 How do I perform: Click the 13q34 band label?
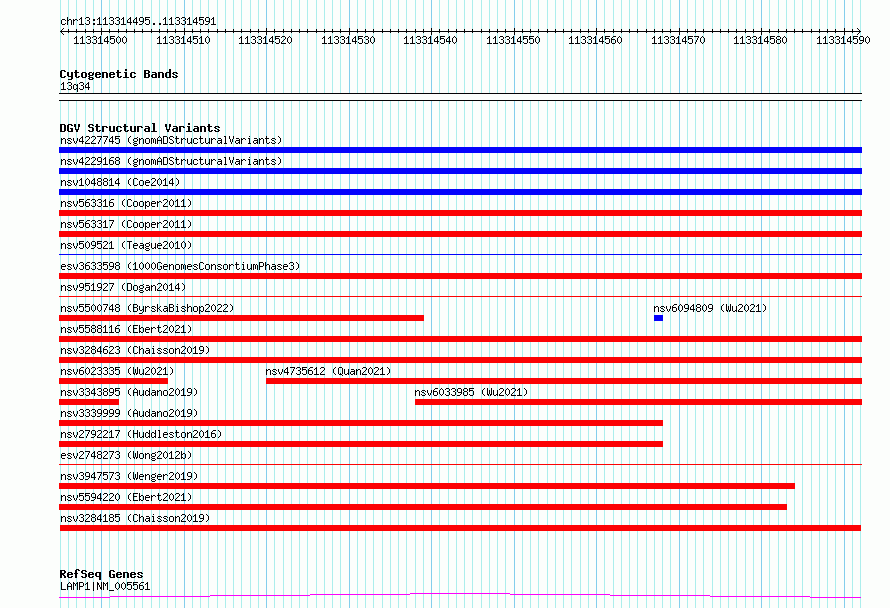(75, 86)
